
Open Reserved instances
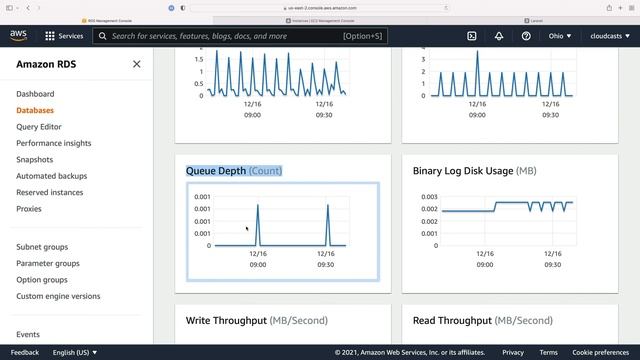point(49,192)
